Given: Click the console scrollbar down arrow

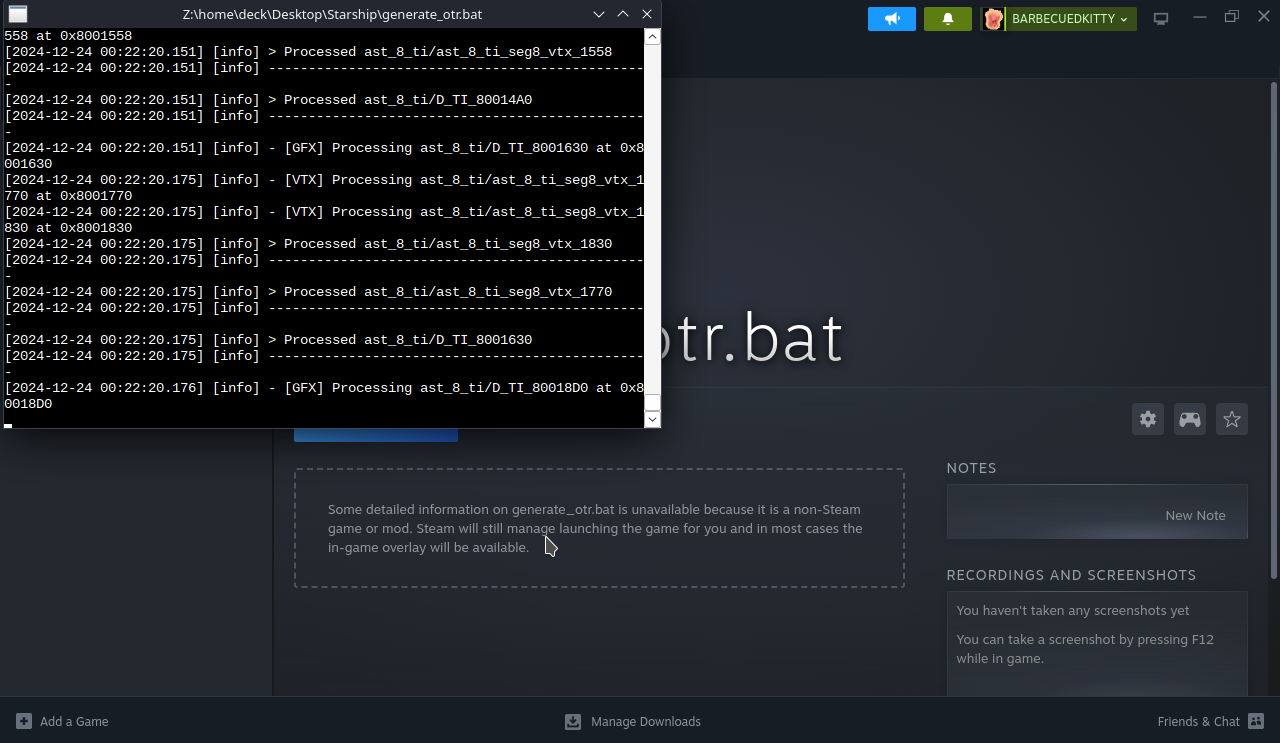Looking at the screenshot, I should pyautogui.click(x=652, y=419).
